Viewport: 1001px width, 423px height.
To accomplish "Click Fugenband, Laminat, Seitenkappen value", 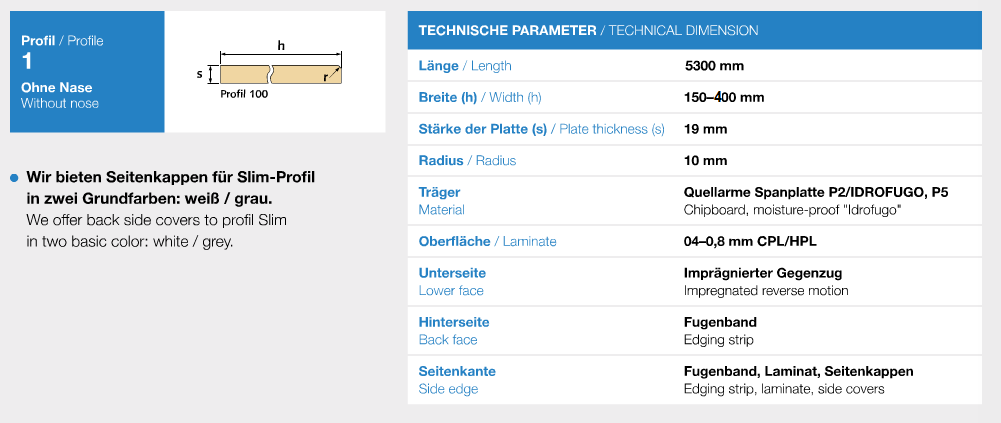I will [798, 371].
